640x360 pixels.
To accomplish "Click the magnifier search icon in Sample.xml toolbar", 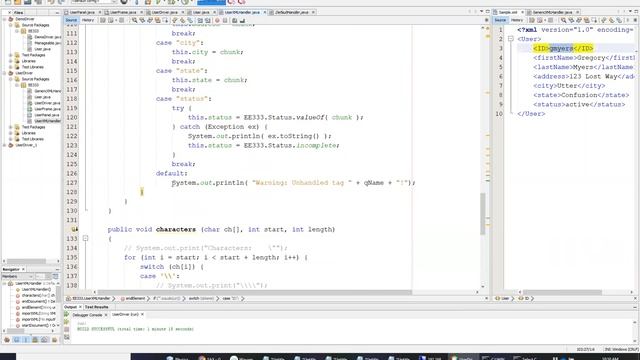I will point(564,20).
